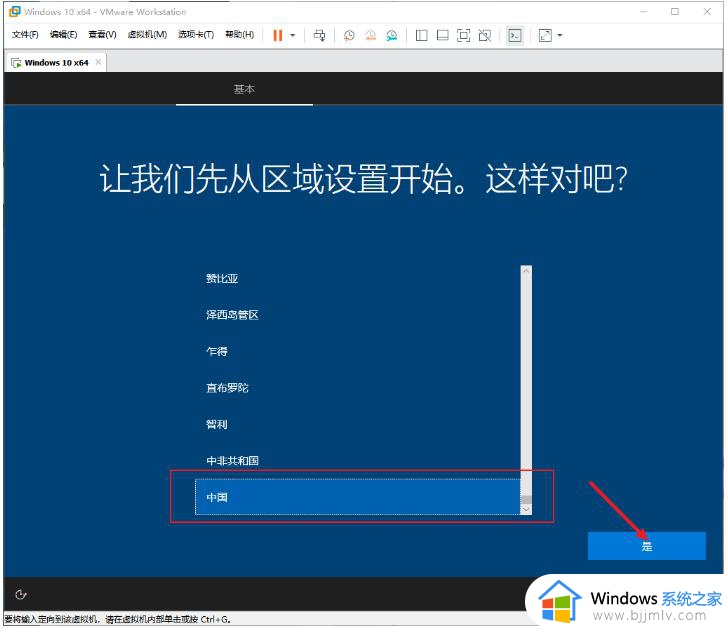Image resolution: width=727 pixels, height=629 pixels.
Task: Click the stretch guest display icon
Action: tap(545, 36)
